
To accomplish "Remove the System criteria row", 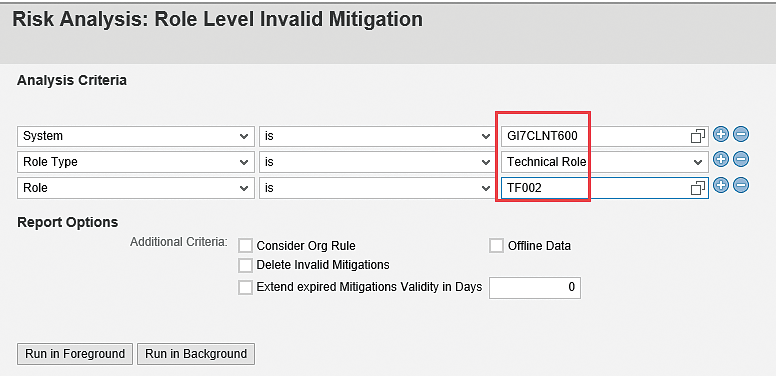I will pos(741,134).
